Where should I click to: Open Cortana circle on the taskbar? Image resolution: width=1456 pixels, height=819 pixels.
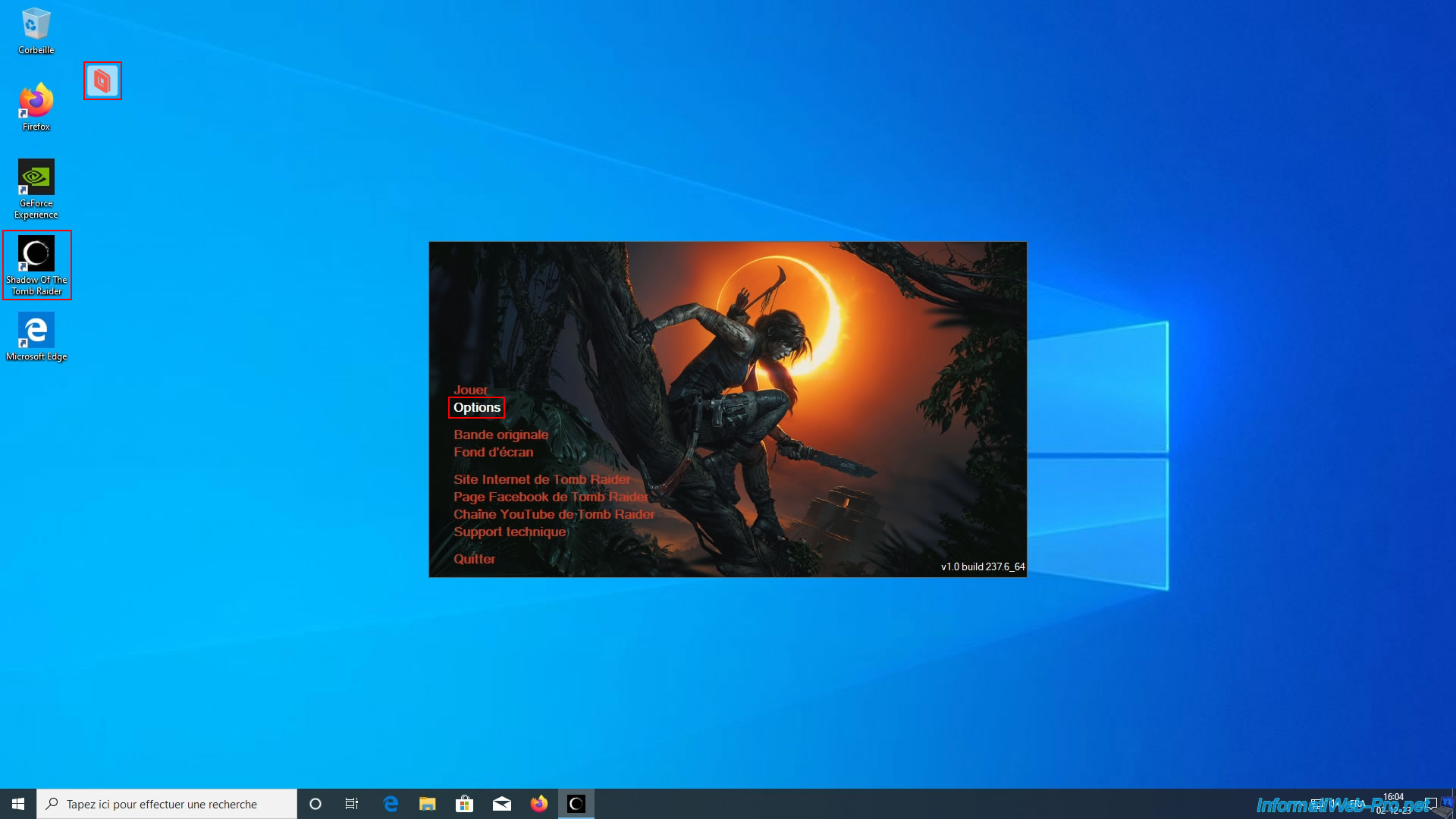click(x=315, y=804)
